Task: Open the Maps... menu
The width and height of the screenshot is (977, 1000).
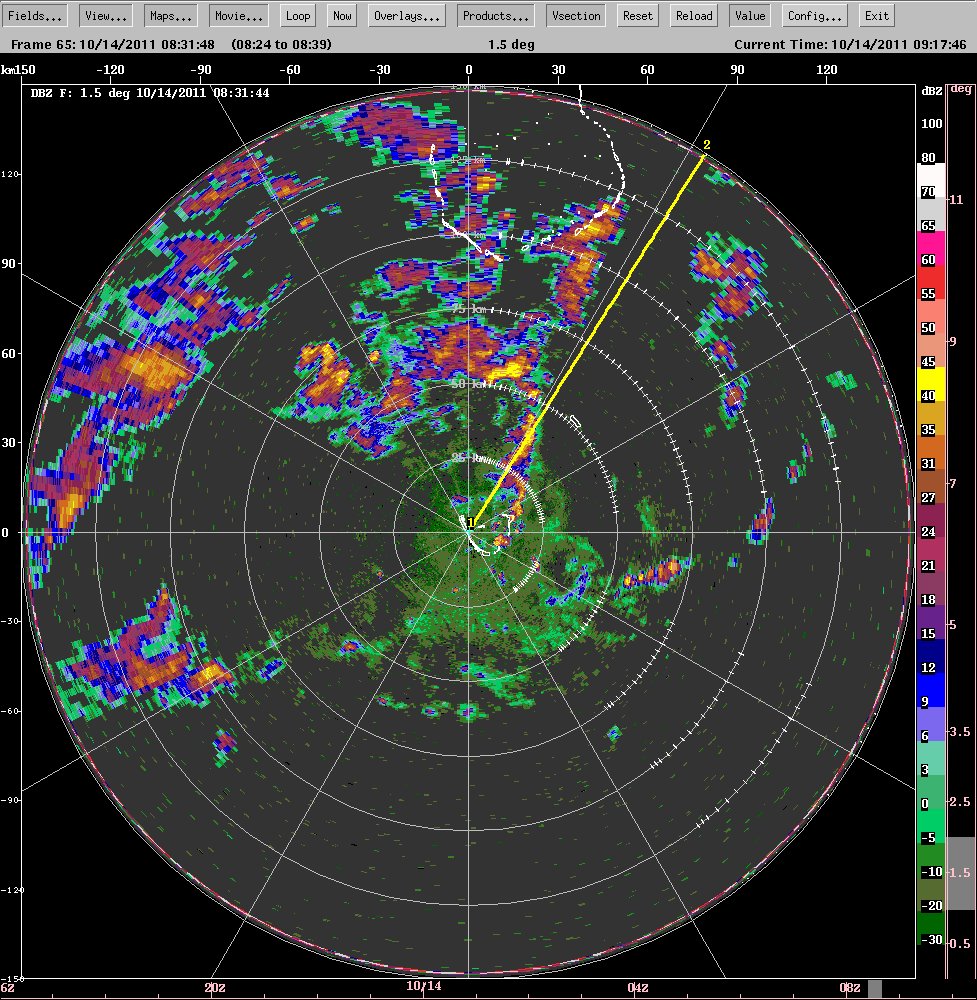Action: [170, 16]
